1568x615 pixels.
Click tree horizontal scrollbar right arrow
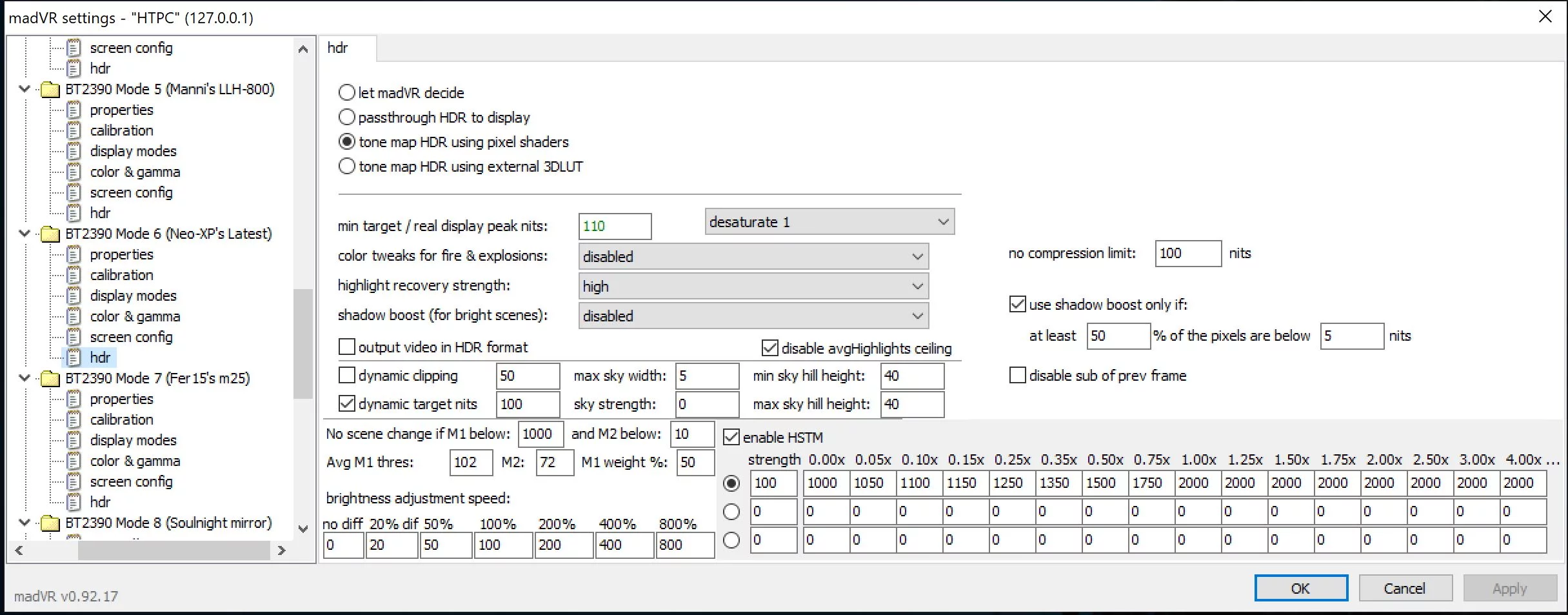[x=281, y=550]
